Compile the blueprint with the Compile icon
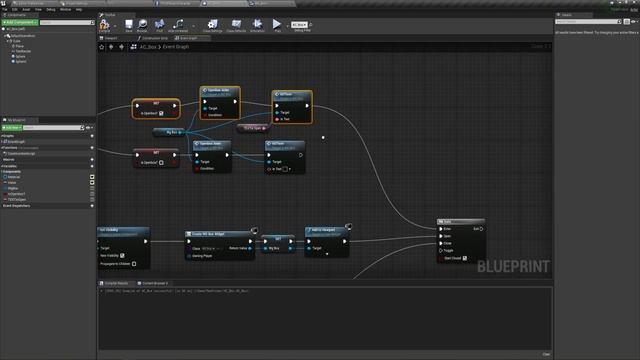This screenshot has height=360, width=640. point(104,24)
